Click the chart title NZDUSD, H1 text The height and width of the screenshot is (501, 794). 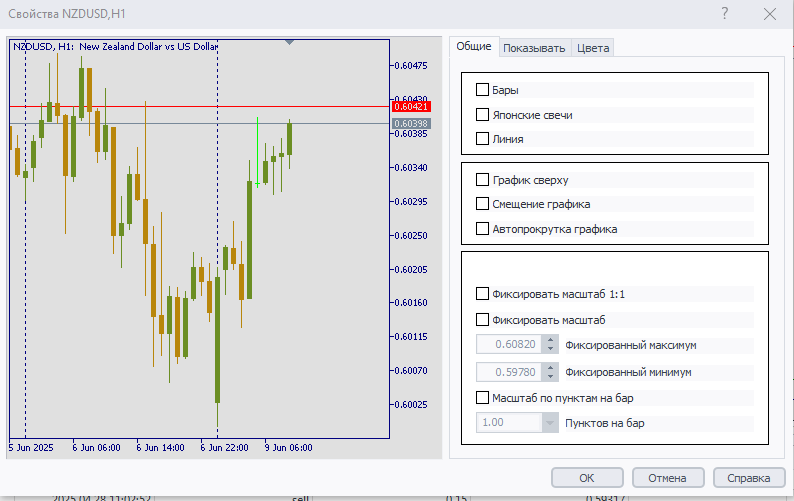pos(115,47)
